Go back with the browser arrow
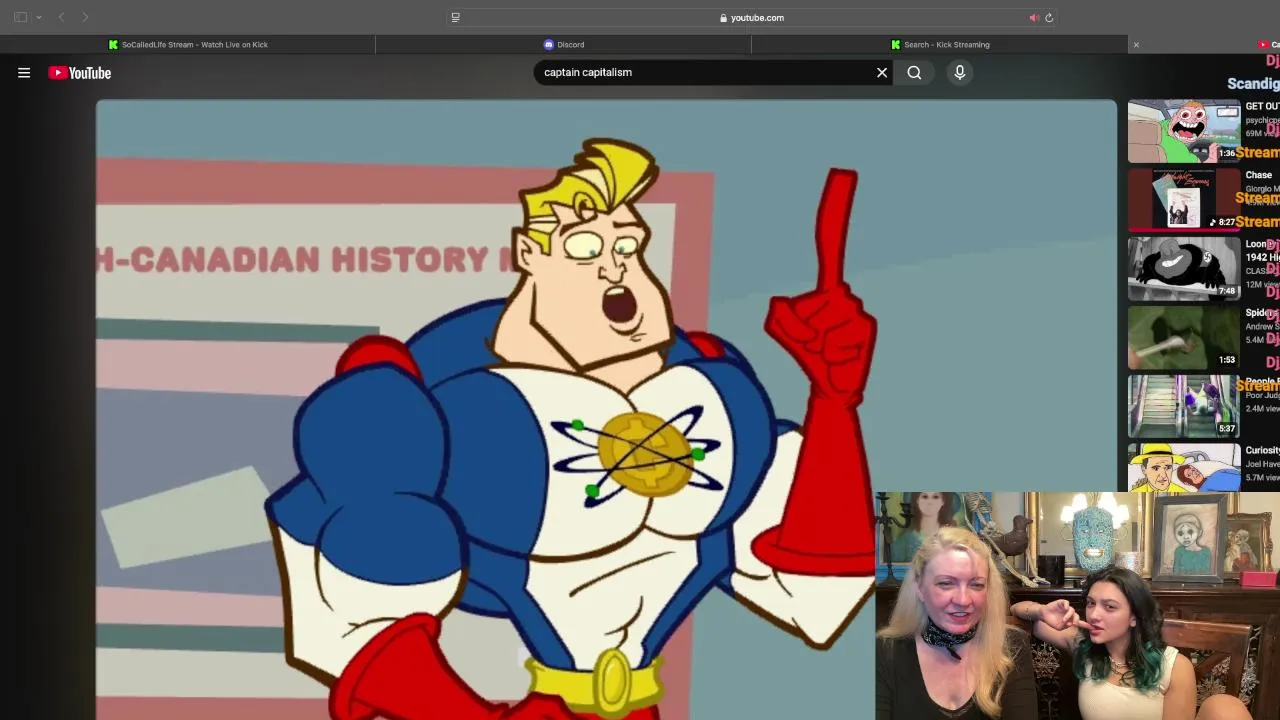This screenshot has width=1280, height=720. (x=61, y=17)
